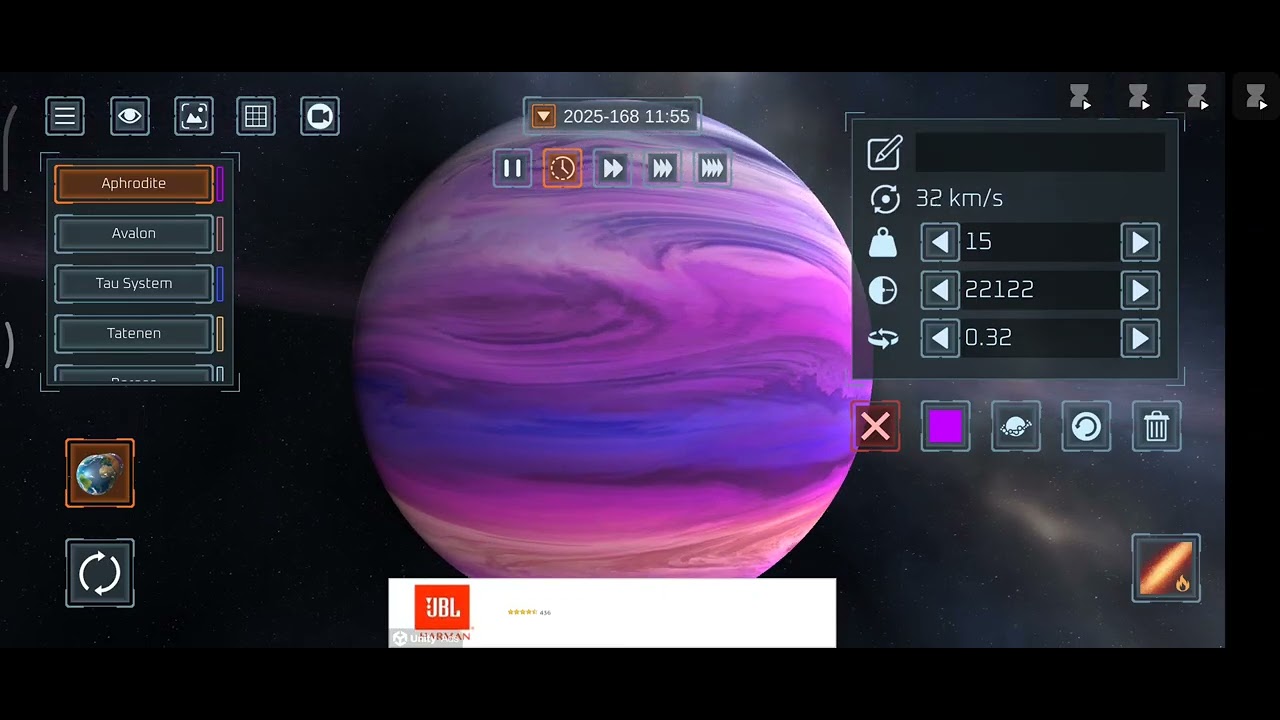Click Tau System's blue color marker
1280x720 pixels.
coord(220,284)
